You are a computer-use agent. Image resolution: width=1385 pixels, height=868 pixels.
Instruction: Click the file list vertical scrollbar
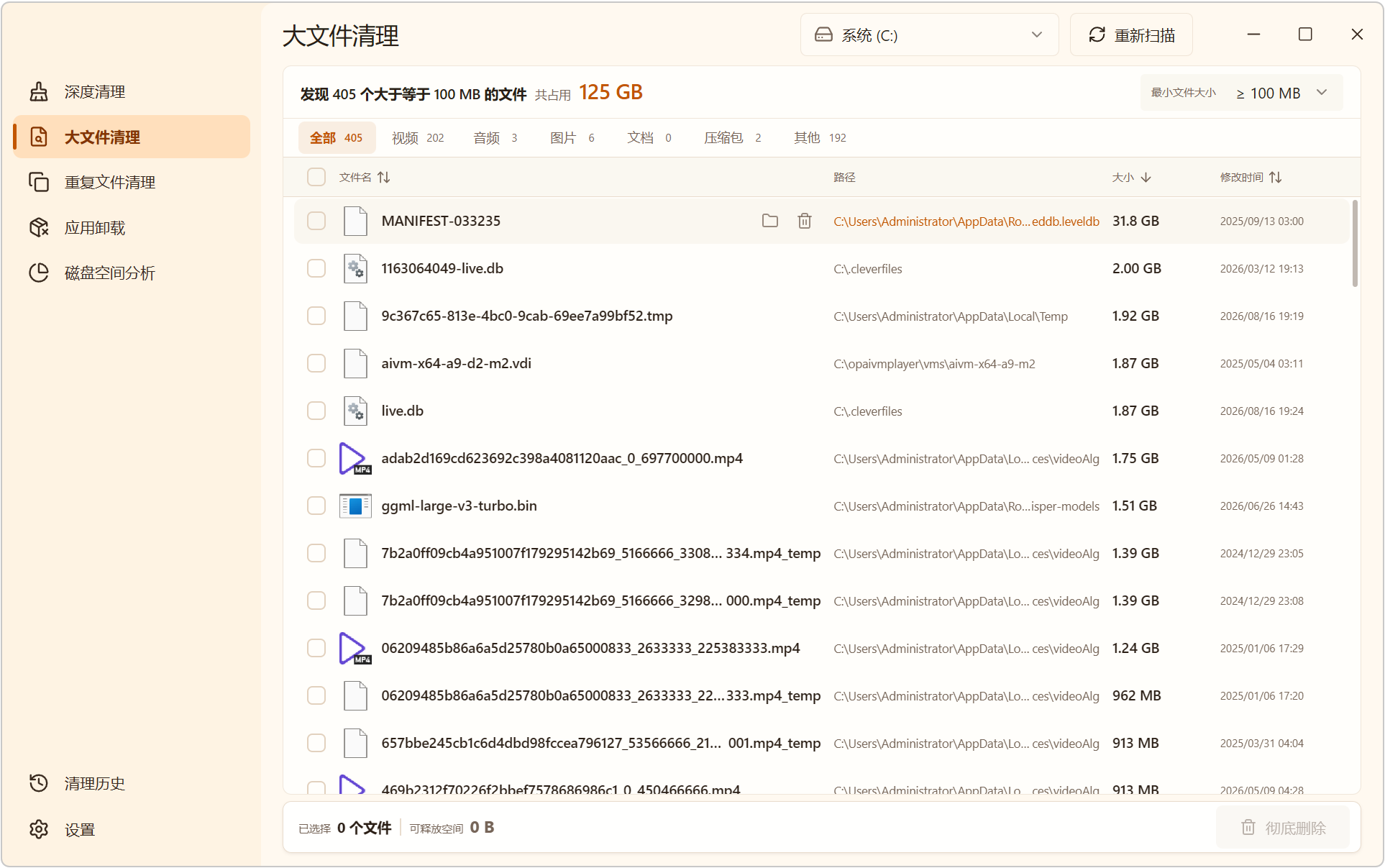click(x=1355, y=243)
